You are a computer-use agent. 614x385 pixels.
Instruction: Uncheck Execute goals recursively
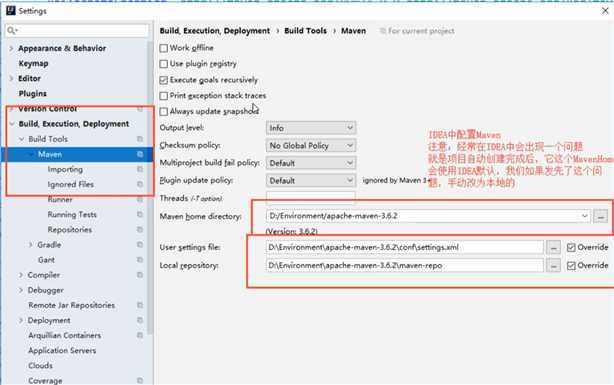click(x=164, y=80)
